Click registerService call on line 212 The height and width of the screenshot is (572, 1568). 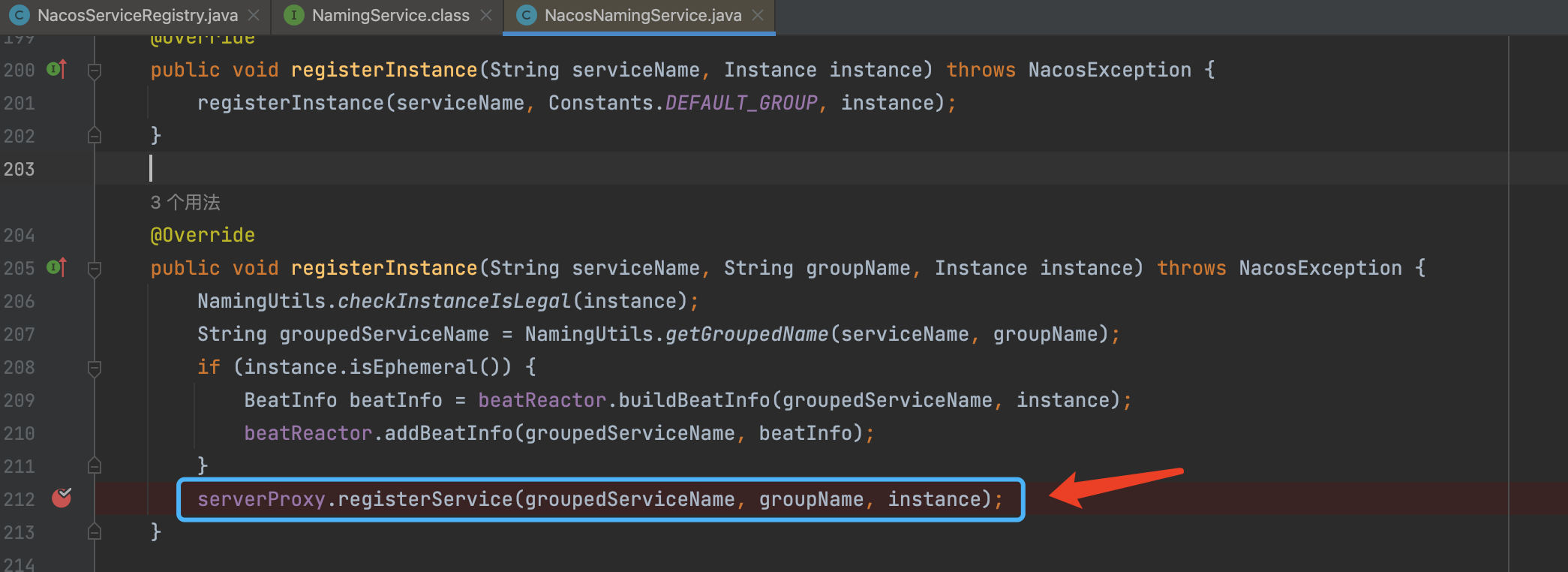click(425, 499)
